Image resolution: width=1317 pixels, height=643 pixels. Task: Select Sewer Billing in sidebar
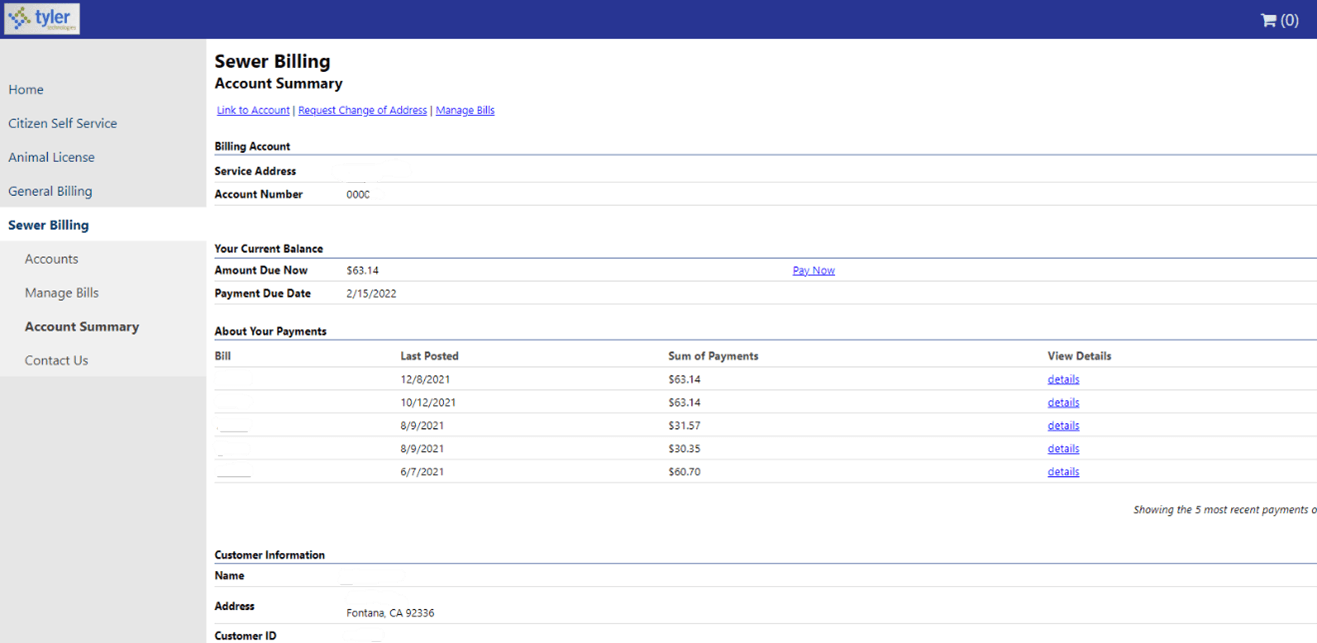point(48,225)
